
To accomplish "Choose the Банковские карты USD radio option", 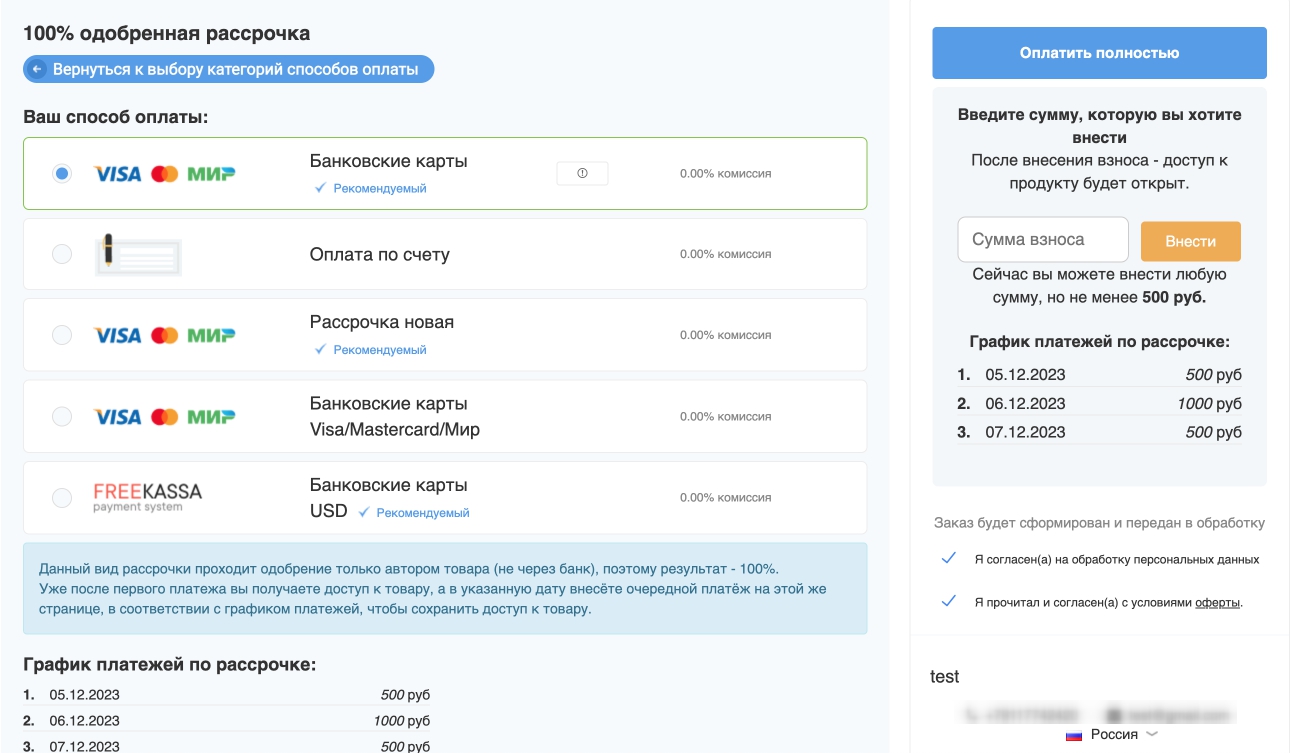I will click(62, 497).
